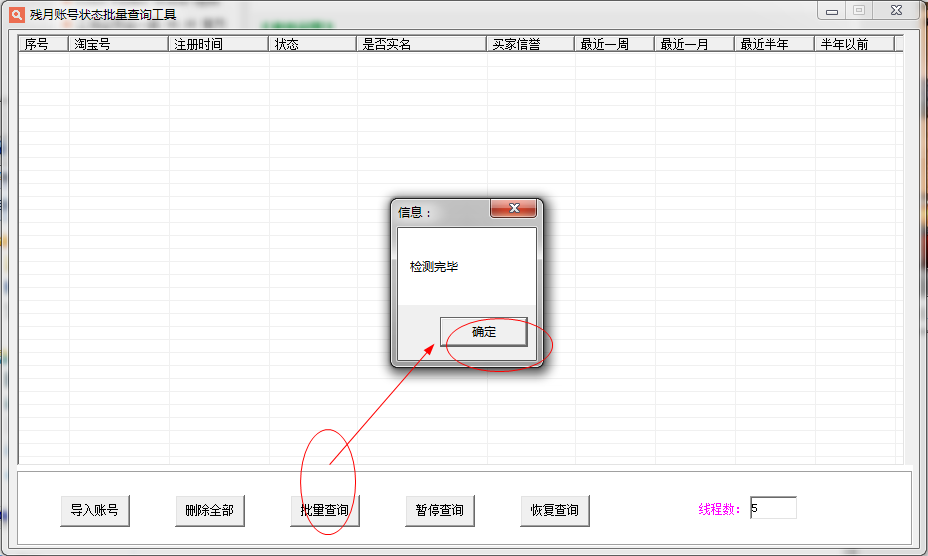Click the 半年以前 column header
928x556 pixels.
tap(854, 44)
